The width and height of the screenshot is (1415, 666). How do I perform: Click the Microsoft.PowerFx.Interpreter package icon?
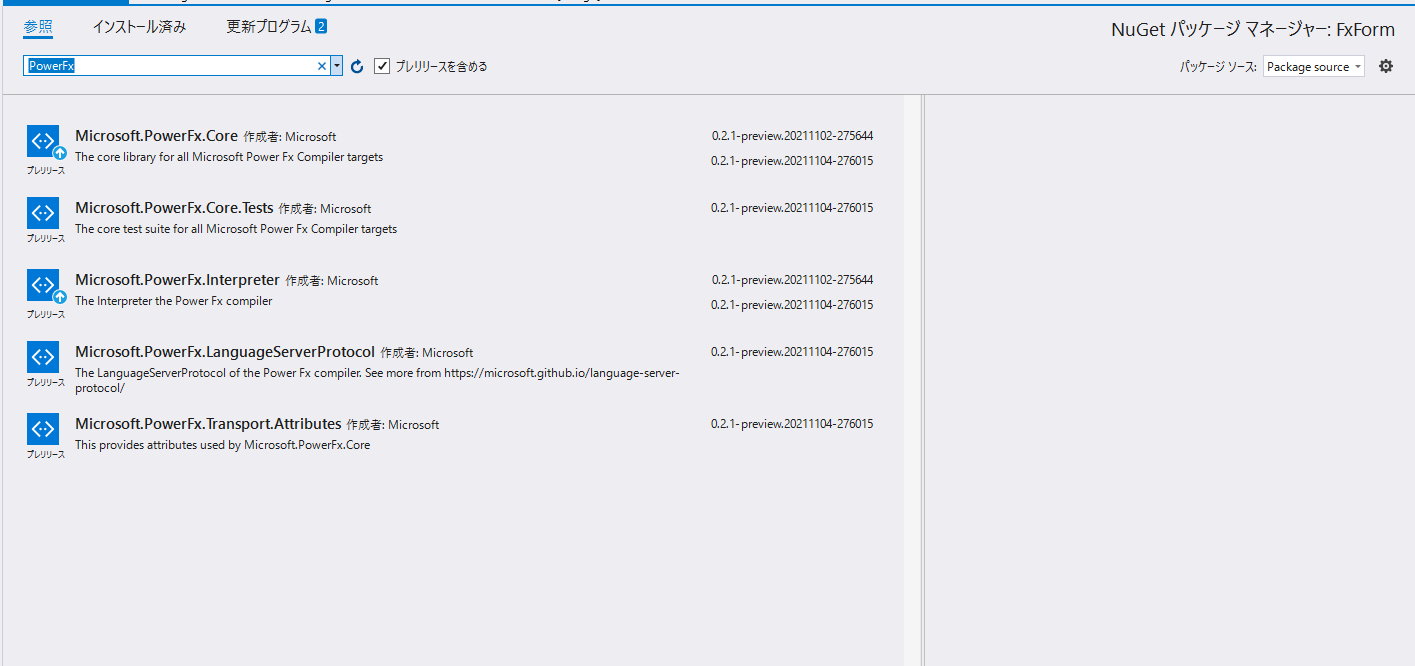[x=43, y=285]
